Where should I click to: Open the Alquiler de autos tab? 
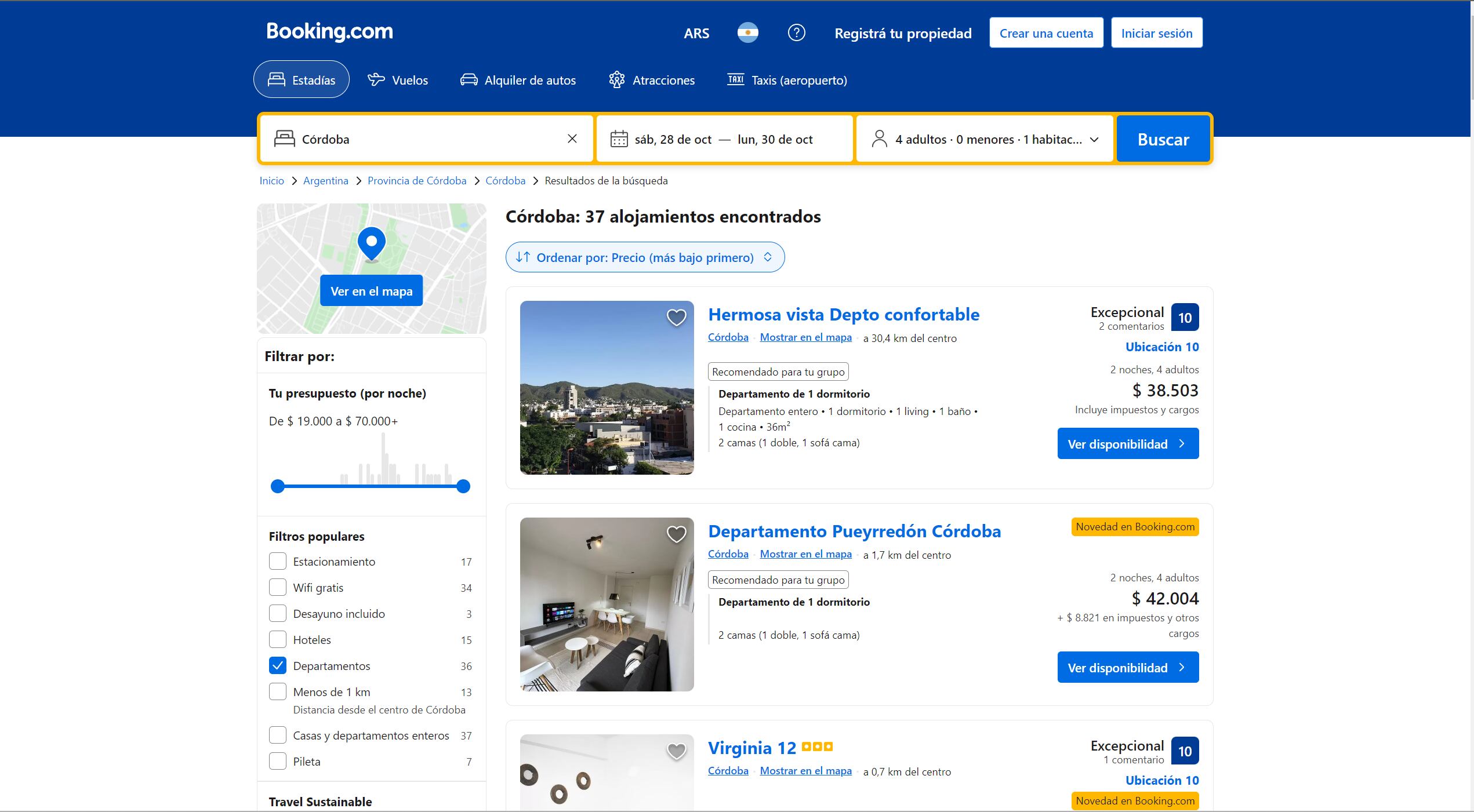click(x=518, y=80)
